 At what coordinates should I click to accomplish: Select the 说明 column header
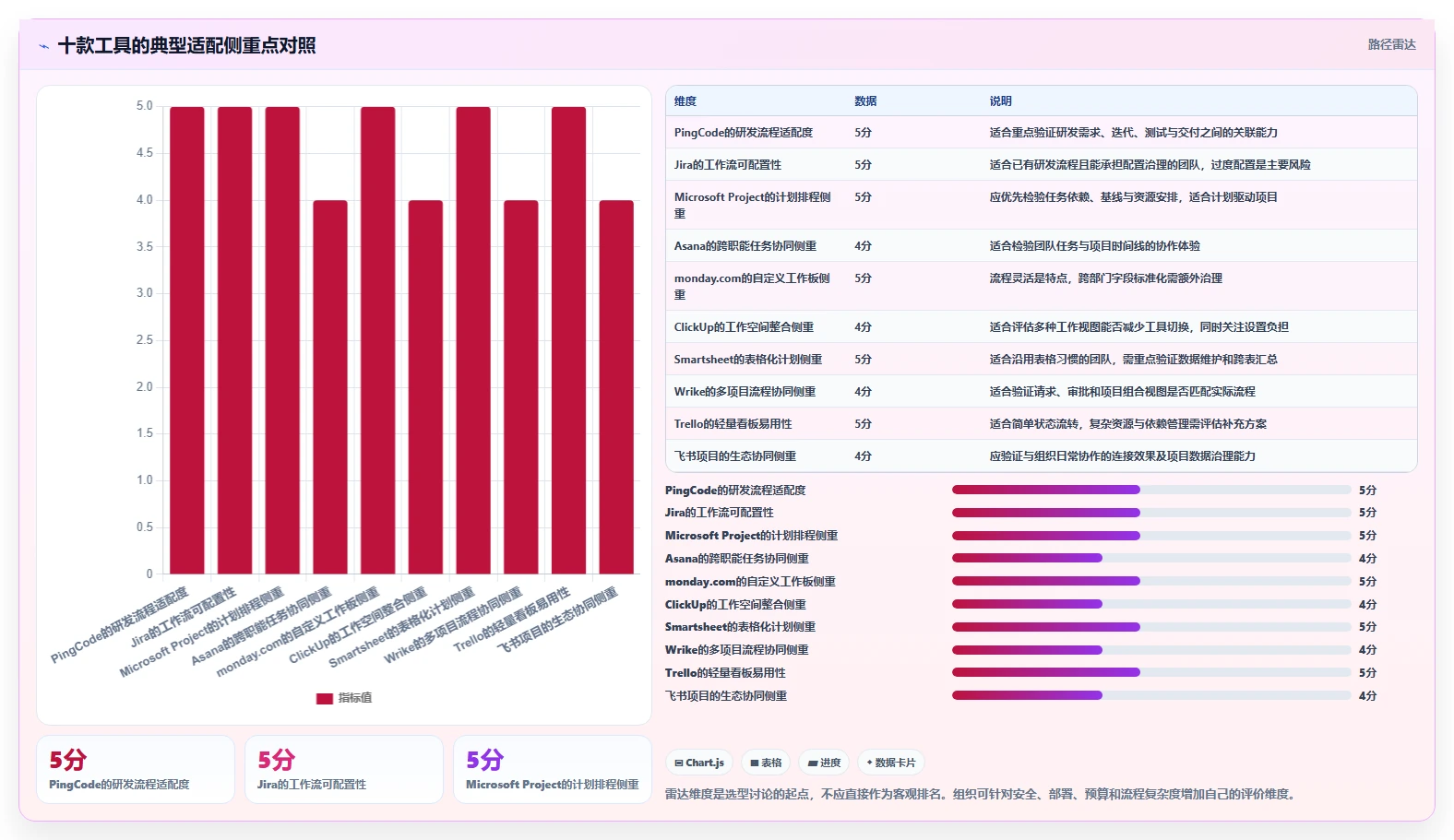(x=1001, y=101)
